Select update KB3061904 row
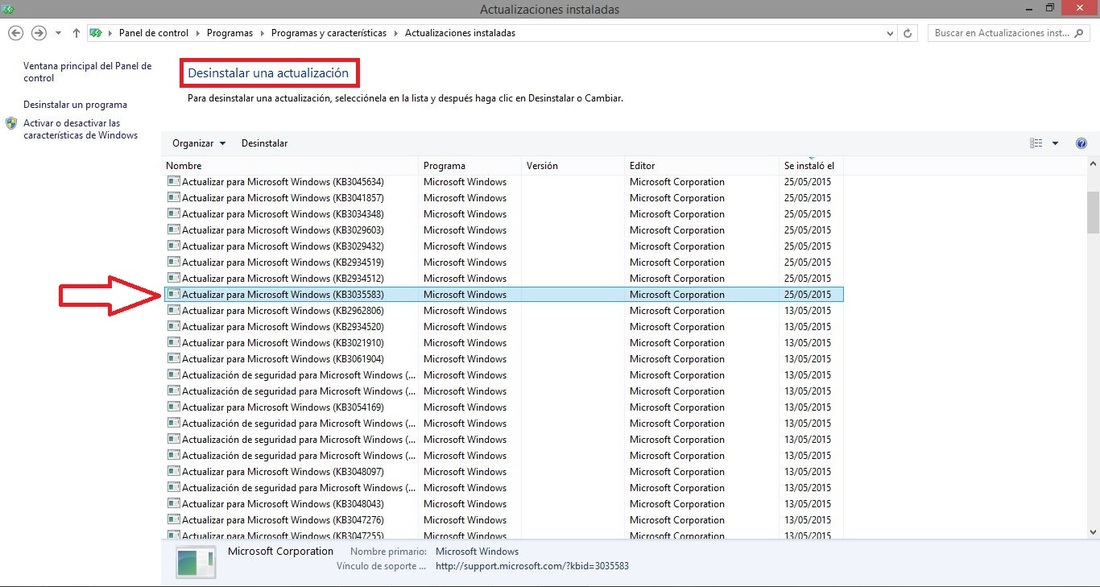Image resolution: width=1100 pixels, height=587 pixels. [503, 359]
